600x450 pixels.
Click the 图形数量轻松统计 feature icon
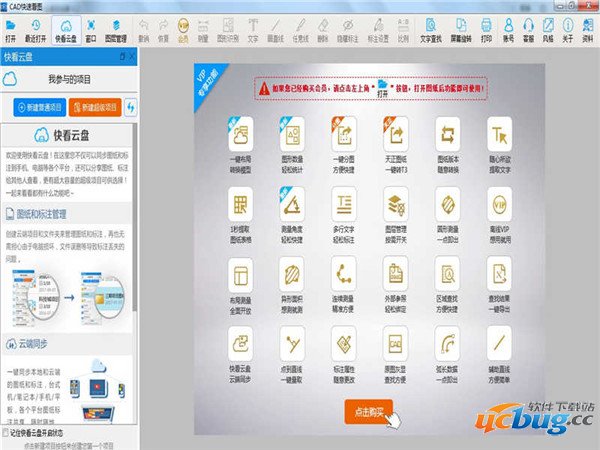tap(292, 134)
